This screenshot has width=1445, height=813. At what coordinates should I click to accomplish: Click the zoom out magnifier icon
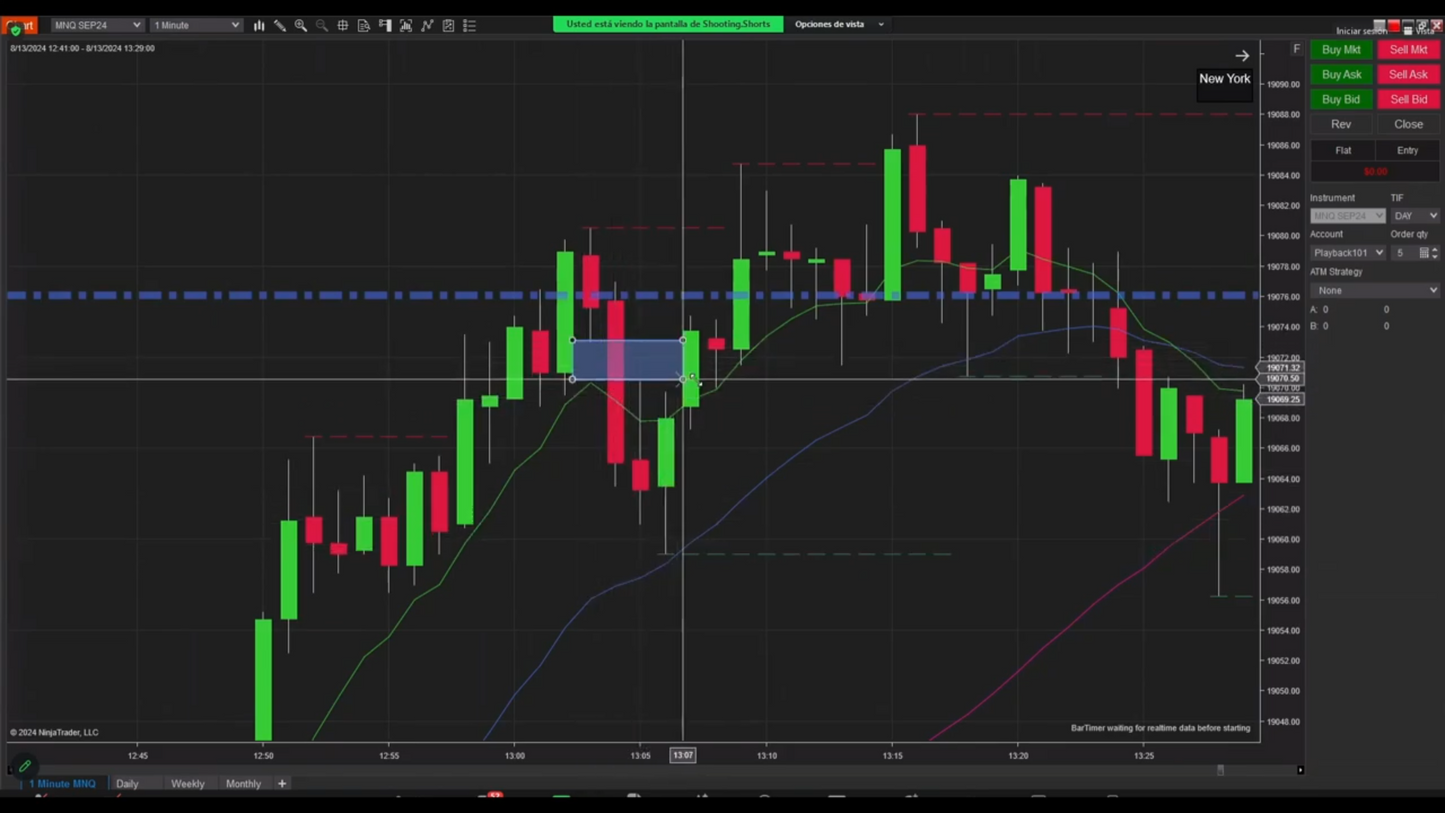point(322,25)
